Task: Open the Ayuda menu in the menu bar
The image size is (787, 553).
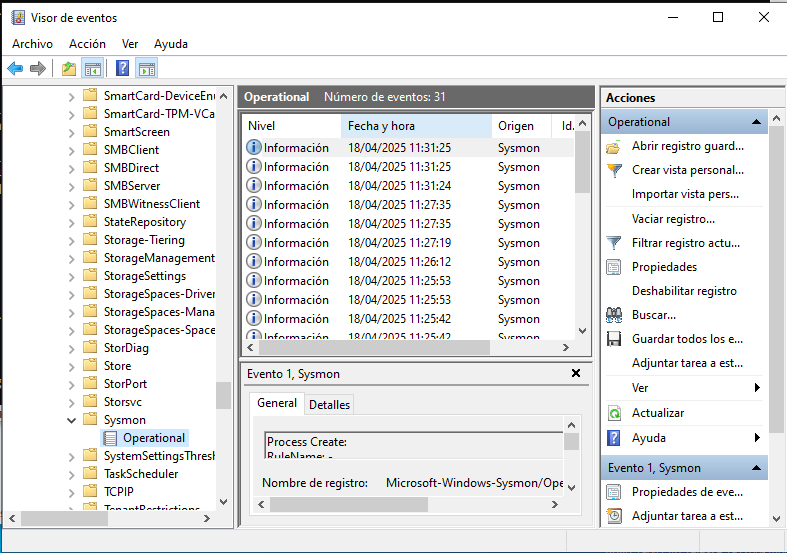Action: (171, 44)
